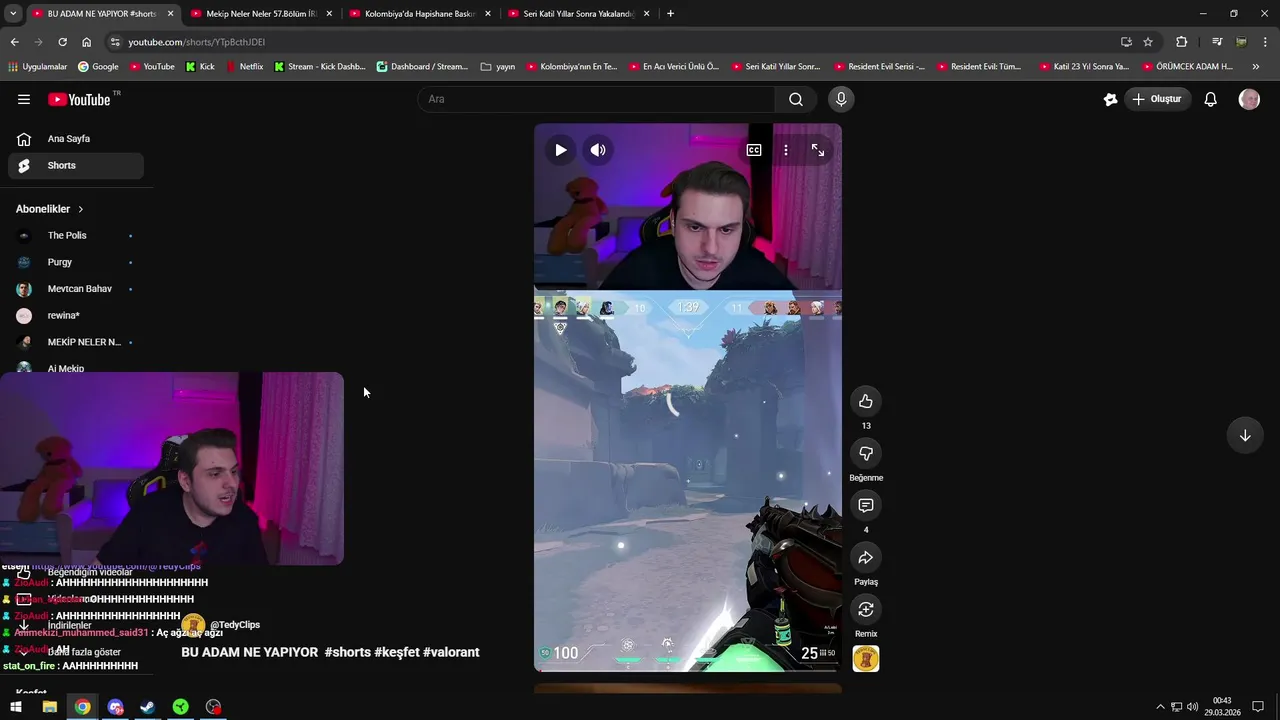
Task: Open MEKİP NELER N... channel
Action: (76, 342)
